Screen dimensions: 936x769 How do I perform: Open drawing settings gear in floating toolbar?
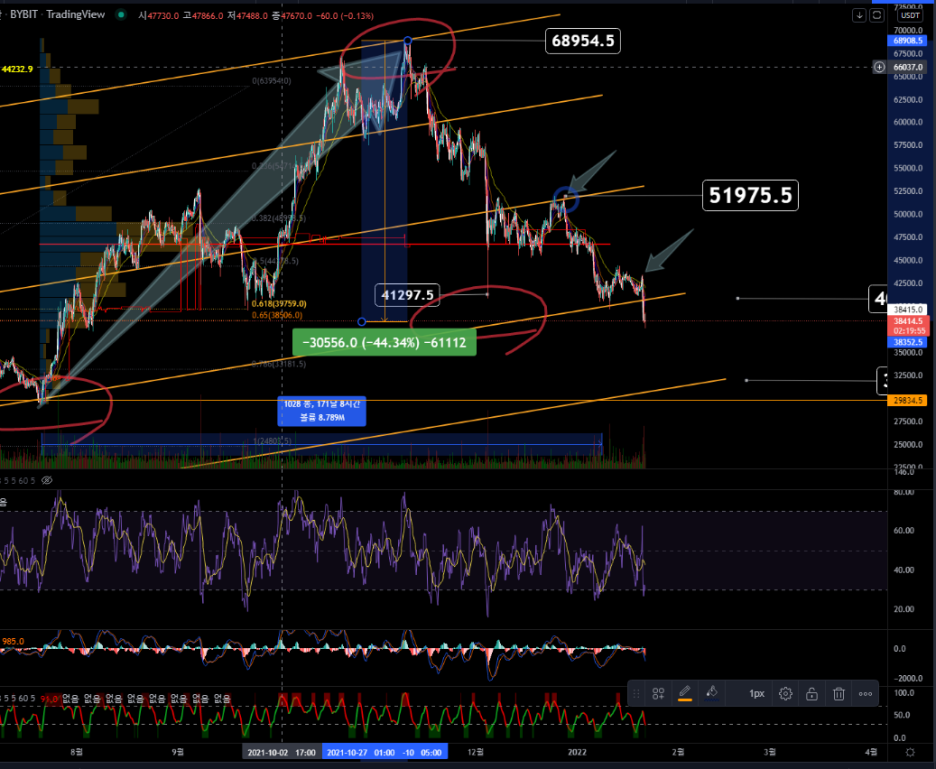[x=785, y=694]
